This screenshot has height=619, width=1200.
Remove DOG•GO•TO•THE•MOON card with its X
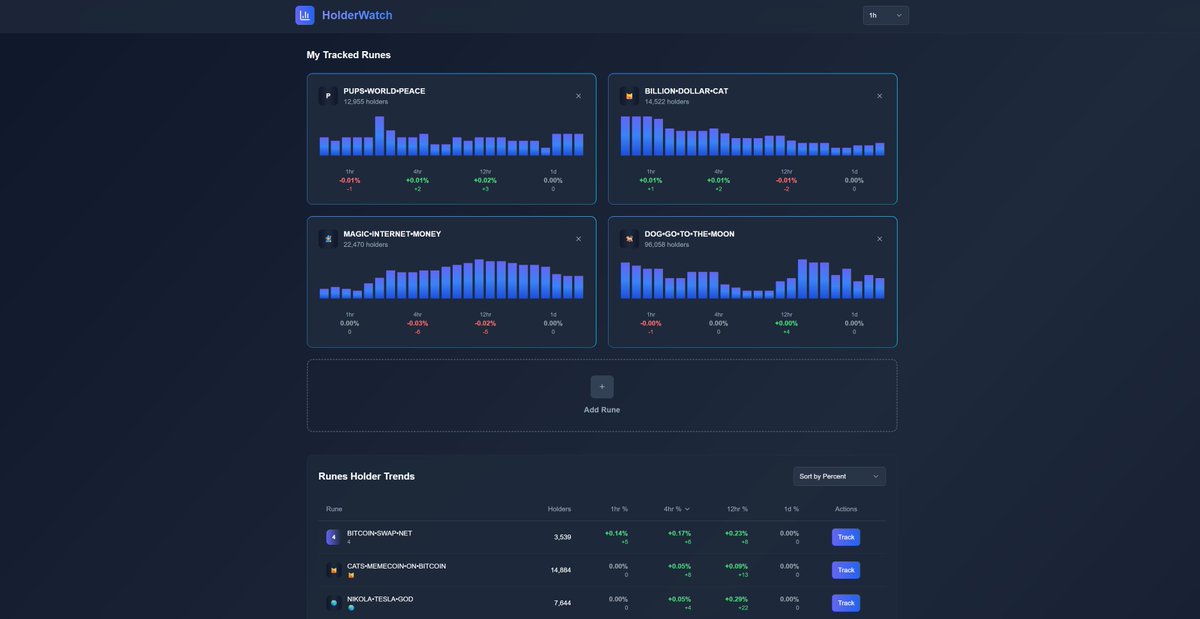point(879,239)
